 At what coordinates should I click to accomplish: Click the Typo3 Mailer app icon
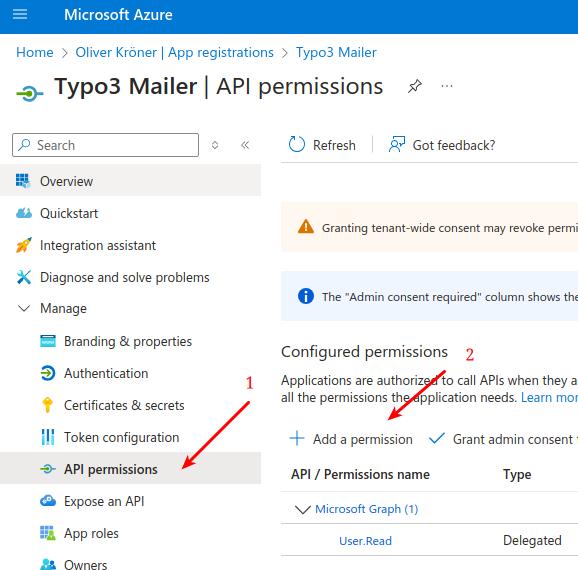pos(29,93)
